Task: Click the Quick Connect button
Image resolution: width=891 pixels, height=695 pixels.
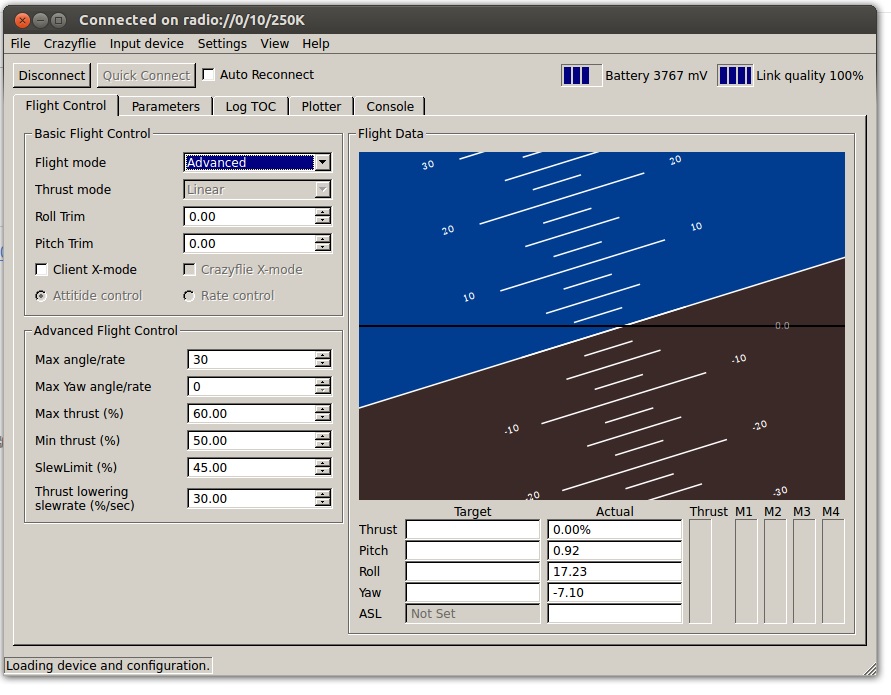Action: pyautogui.click(x=146, y=76)
